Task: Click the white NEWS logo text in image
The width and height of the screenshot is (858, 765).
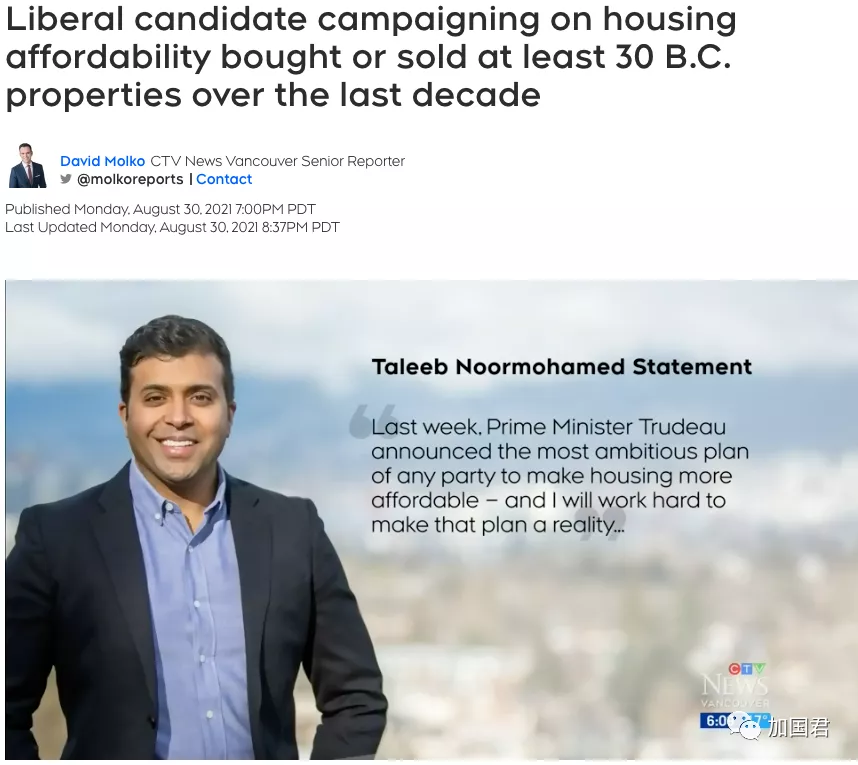Action: pyautogui.click(x=735, y=685)
